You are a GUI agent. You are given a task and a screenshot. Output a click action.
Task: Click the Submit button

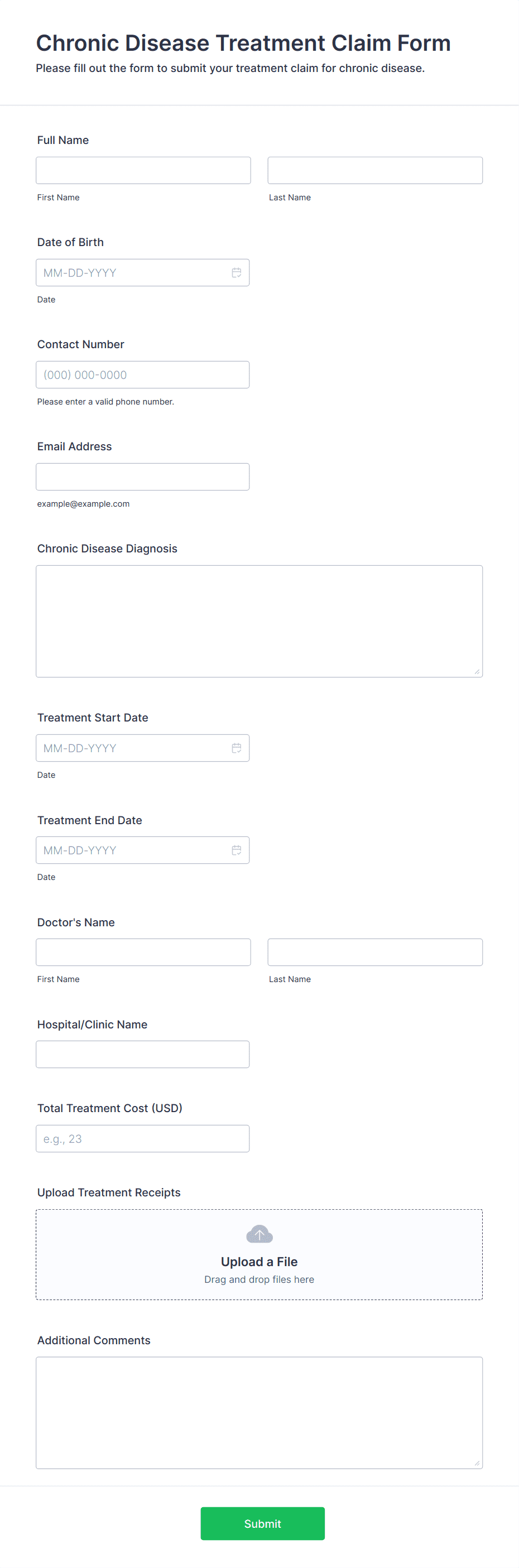pyautogui.click(x=263, y=1523)
